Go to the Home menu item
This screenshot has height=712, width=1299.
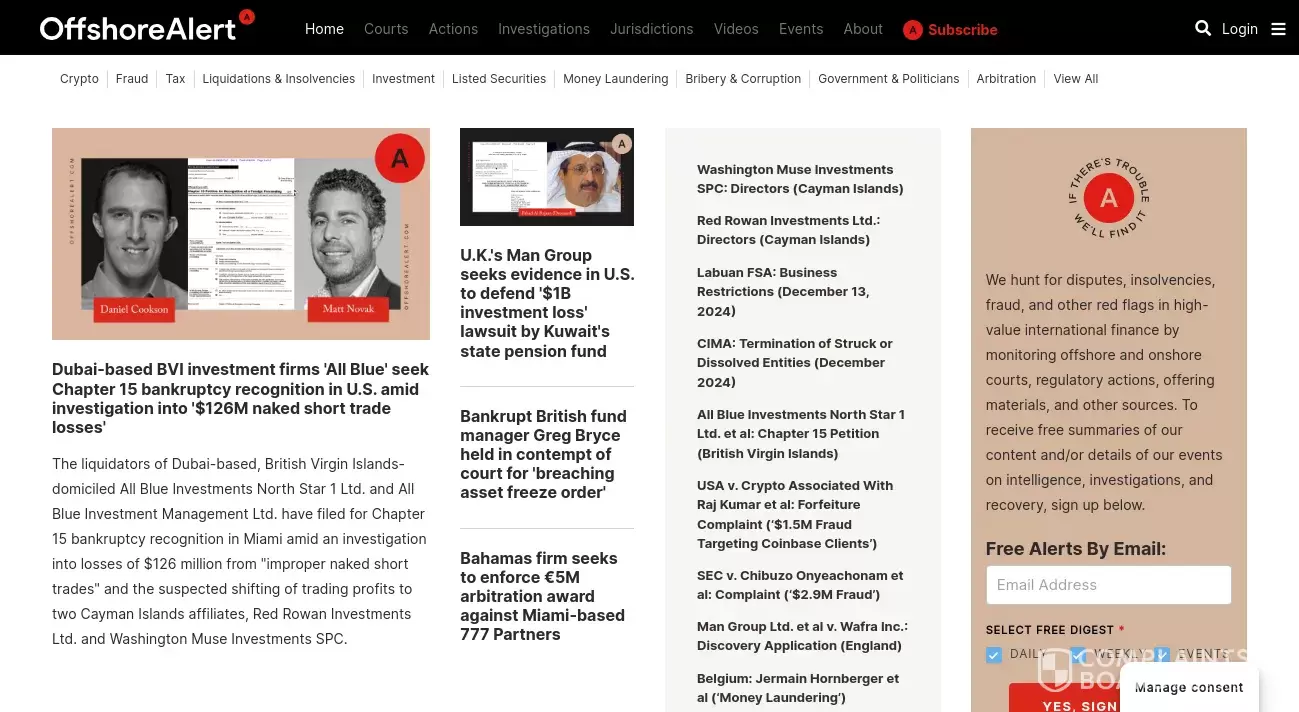(x=324, y=29)
